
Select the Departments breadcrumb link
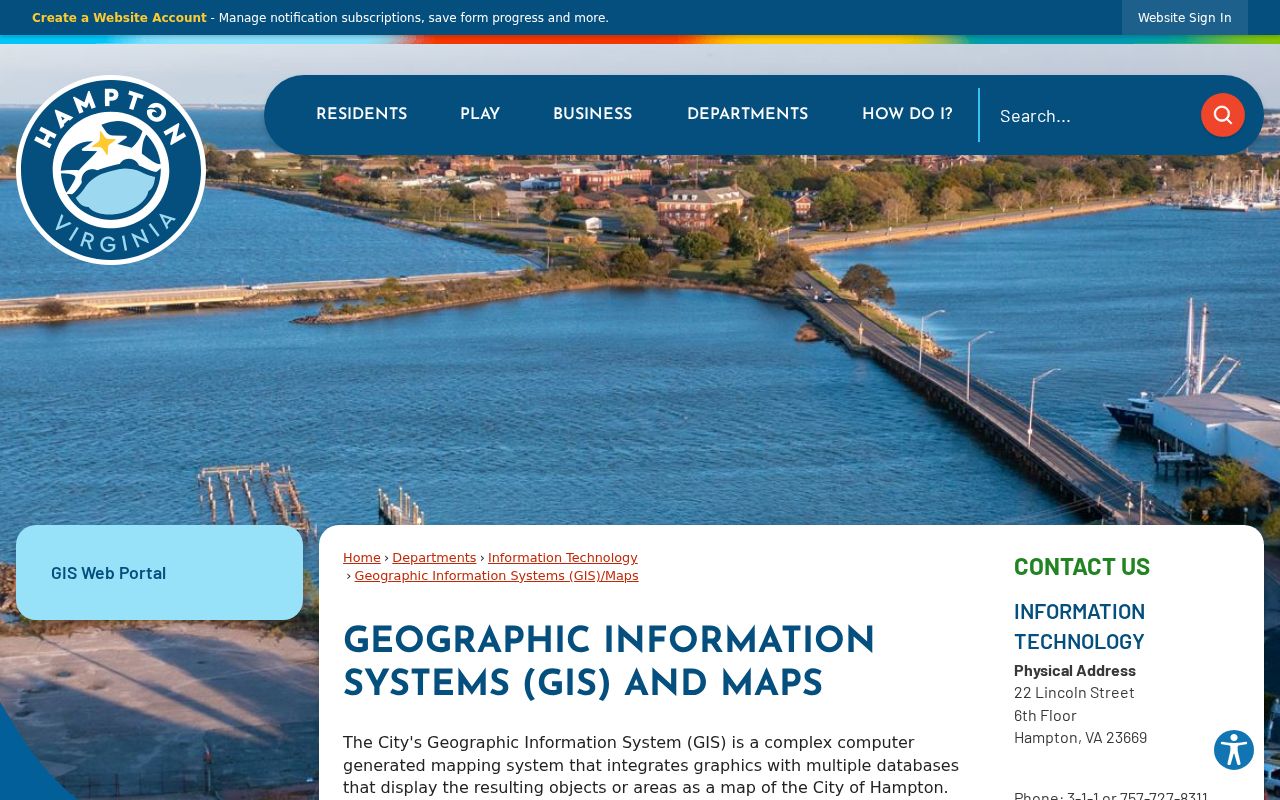tap(434, 558)
